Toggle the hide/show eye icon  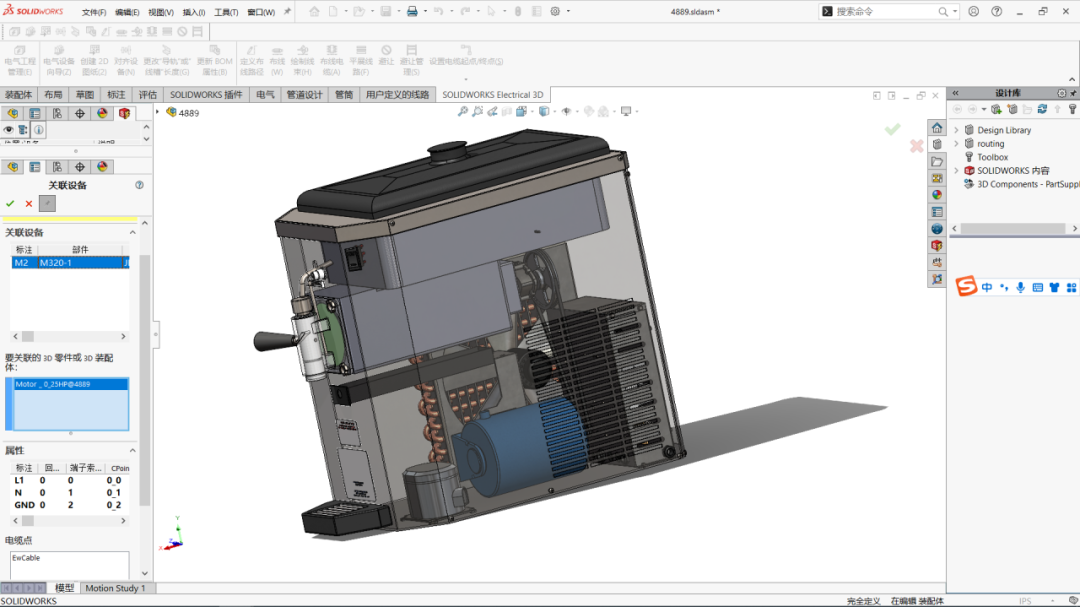point(9,130)
